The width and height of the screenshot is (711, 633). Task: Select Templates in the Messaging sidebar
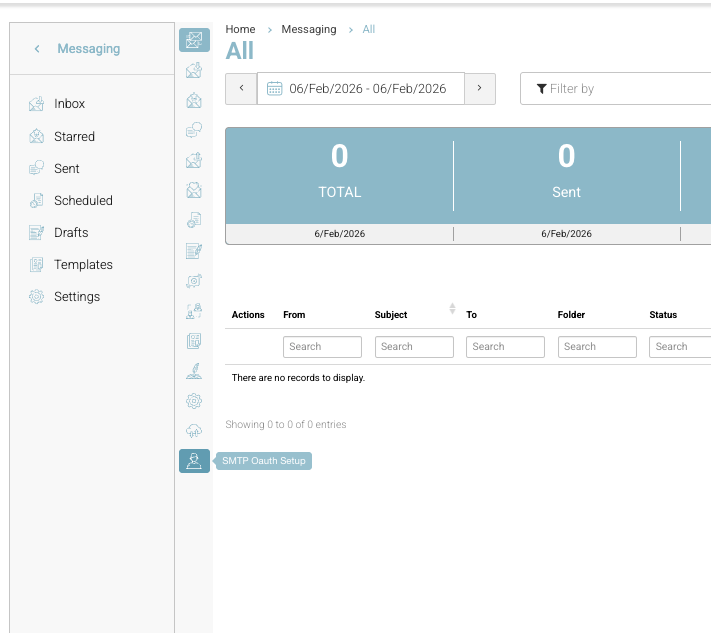coord(83,264)
